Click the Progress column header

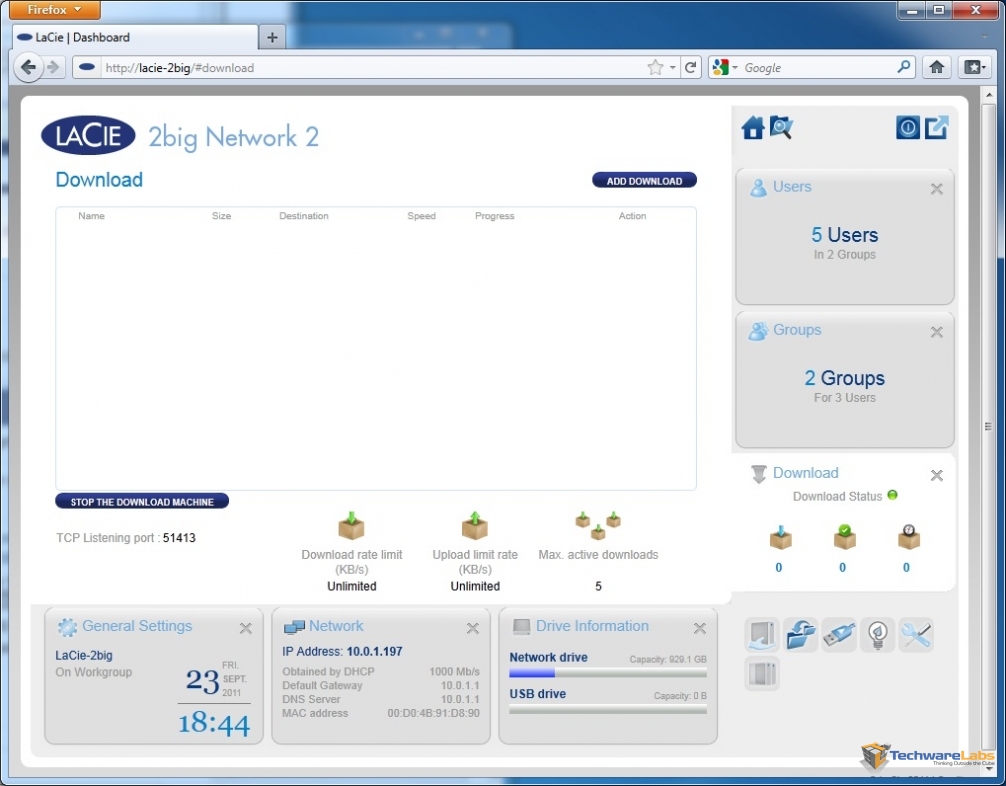click(x=495, y=216)
